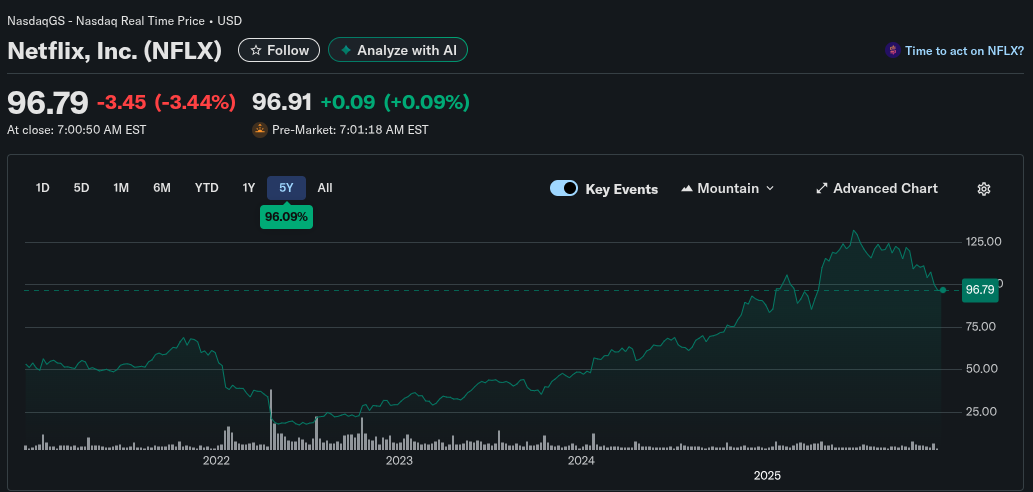Screen dimensions: 1033x492
Task: Select the 1D time range
Action: pos(43,188)
